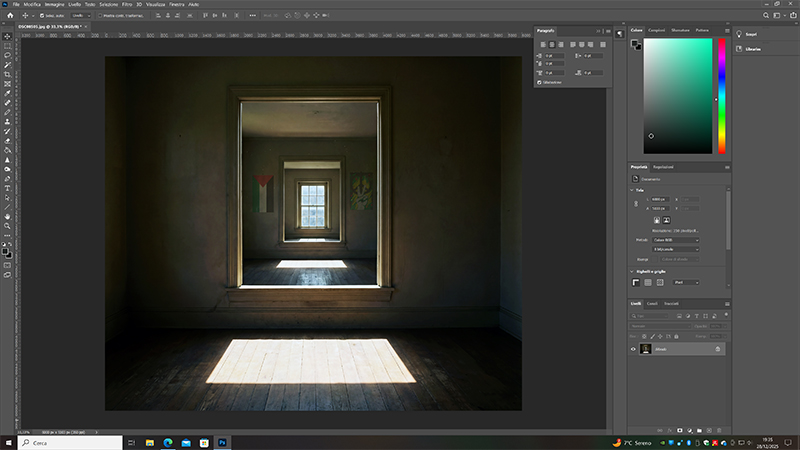
Task: Select the Brush tool
Action: click(x=7, y=112)
